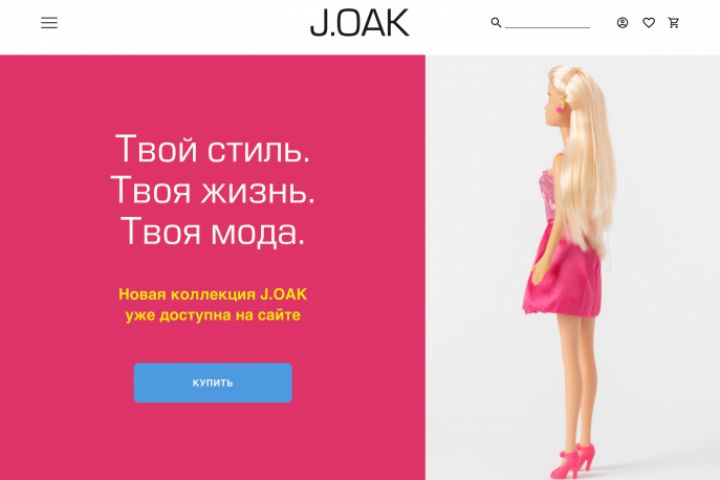The height and width of the screenshot is (480, 720).
Task: Click the doll's pink high-heel shoes
Action: coord(574,462)
